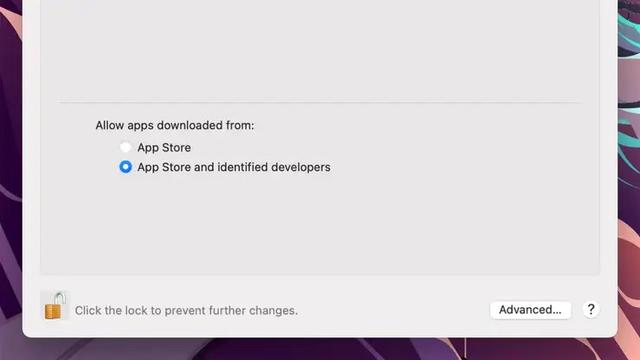Open the Advanced... settings button
Image resolution: width=640 pixels, height=360 pixels.
[x=530, y=310]
